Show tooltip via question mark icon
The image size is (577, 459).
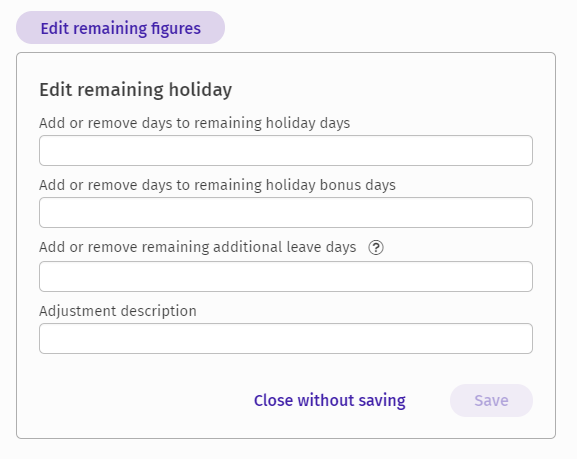(376, 247)
